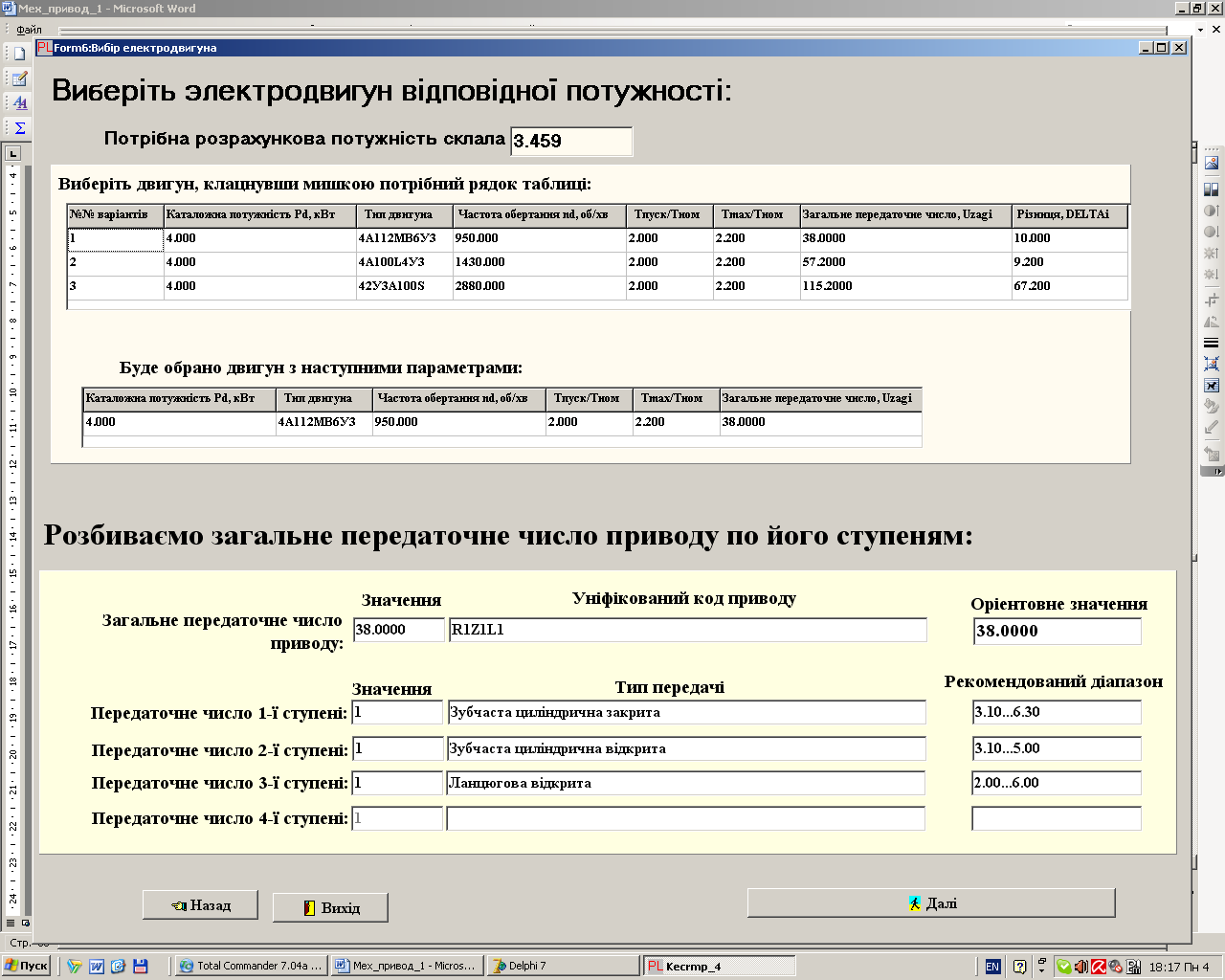Click 2nd stage ratio value field
This screenshot has width=1225, height=980.
point(397,748)
